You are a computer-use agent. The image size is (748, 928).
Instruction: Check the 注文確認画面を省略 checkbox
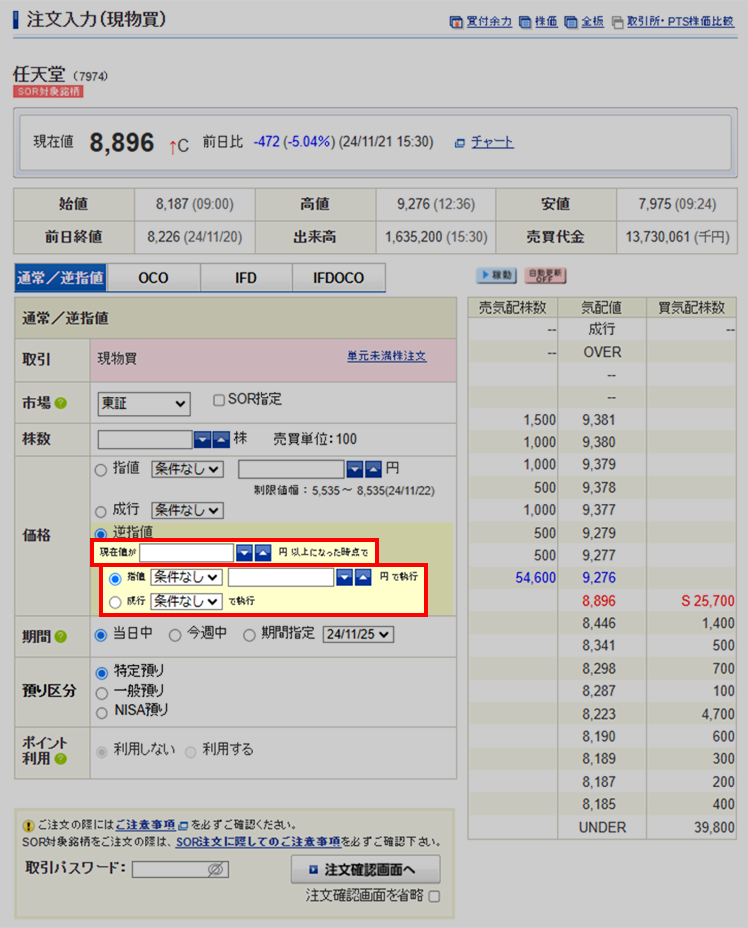coord(434,896)
